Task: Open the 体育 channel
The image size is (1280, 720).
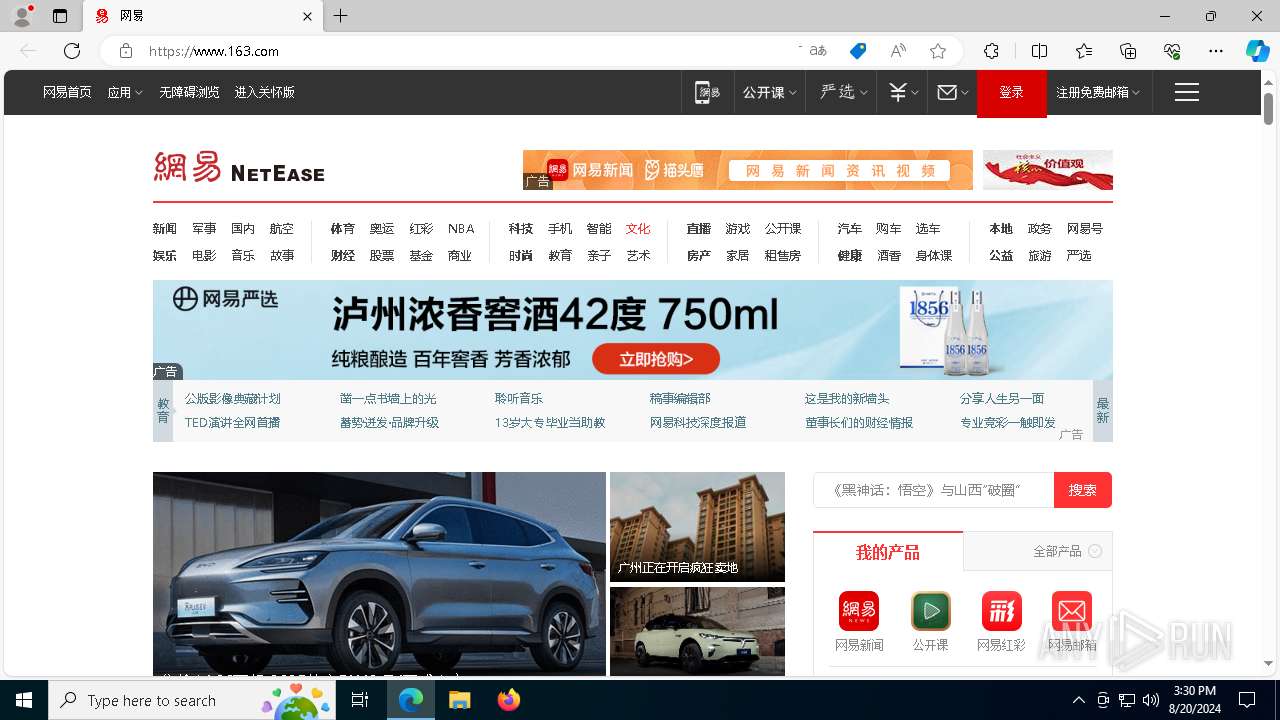Action: [x=342, y=229]
